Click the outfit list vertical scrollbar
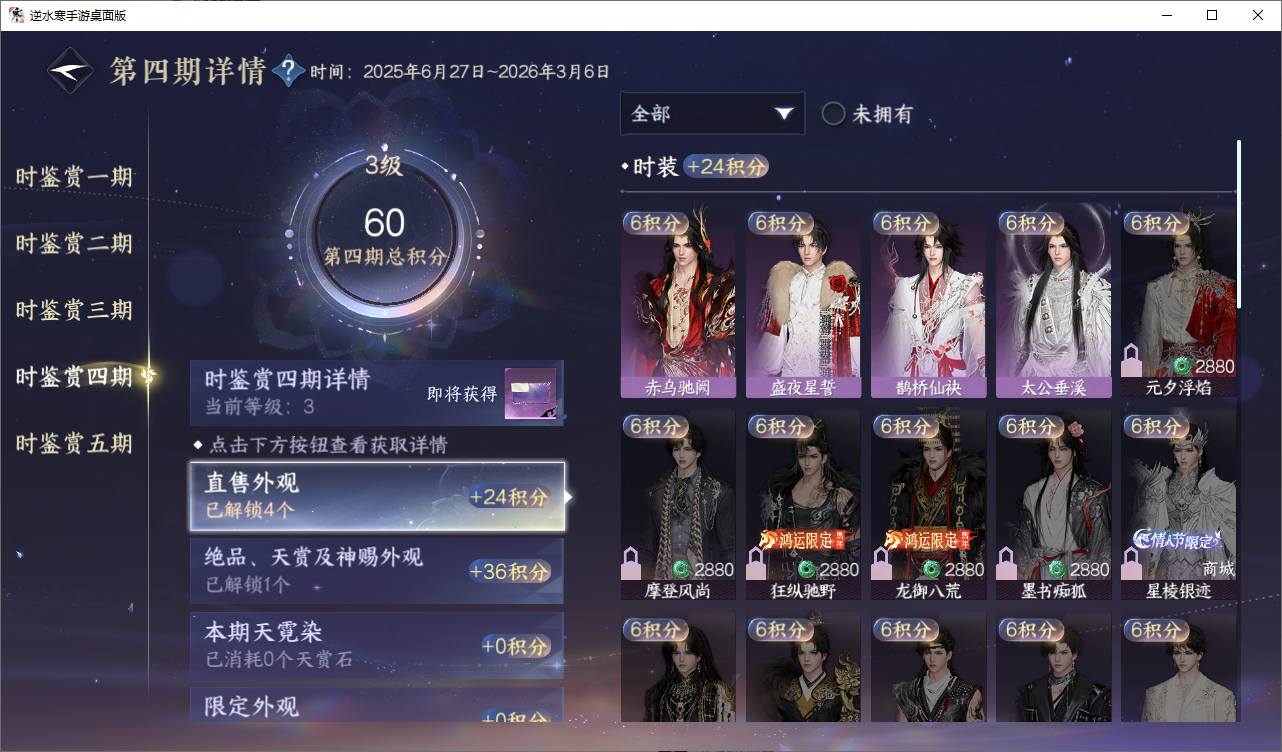This screenshot has width=1282, height=752. click(x=1239, y=224)
